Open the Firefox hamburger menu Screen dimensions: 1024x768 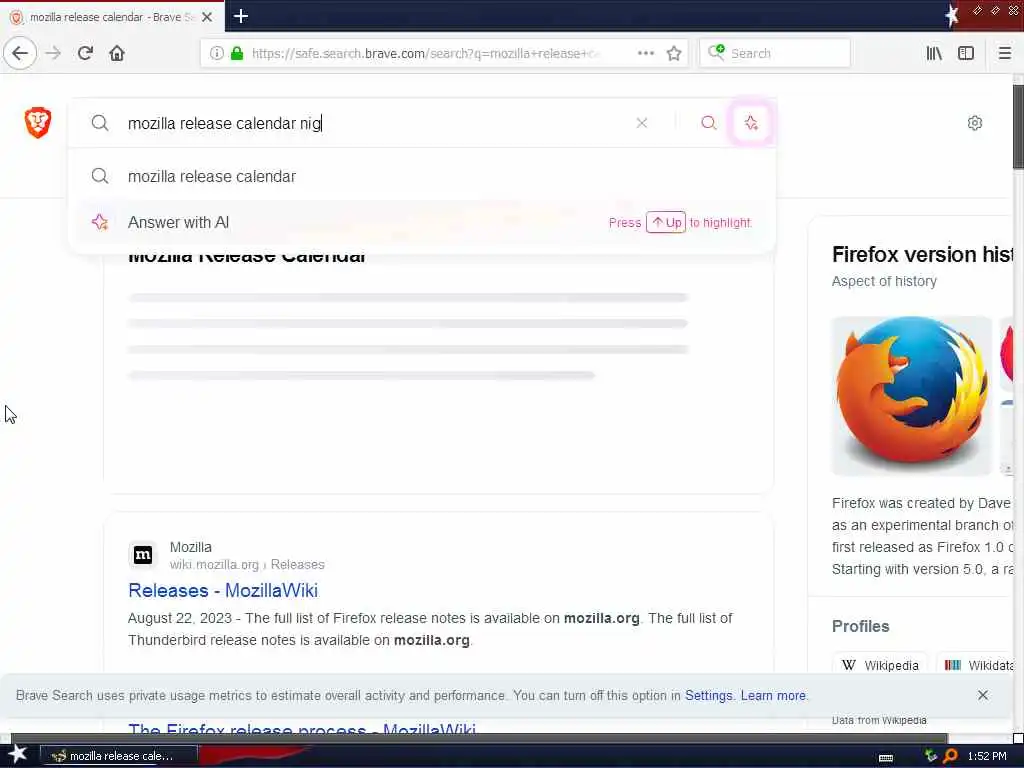[x=1004, y=53]
